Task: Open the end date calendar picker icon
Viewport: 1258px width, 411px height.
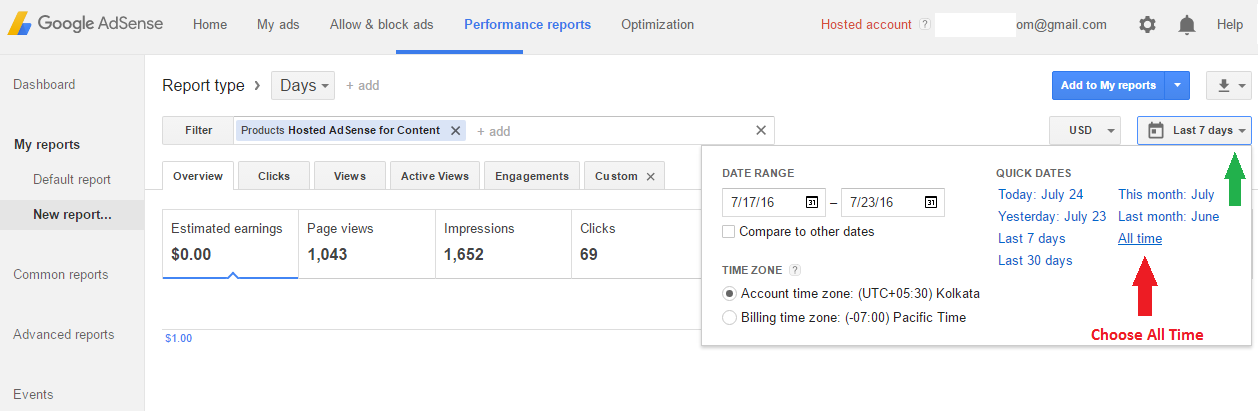Action: pyautogui.click(x=931, y=202)
